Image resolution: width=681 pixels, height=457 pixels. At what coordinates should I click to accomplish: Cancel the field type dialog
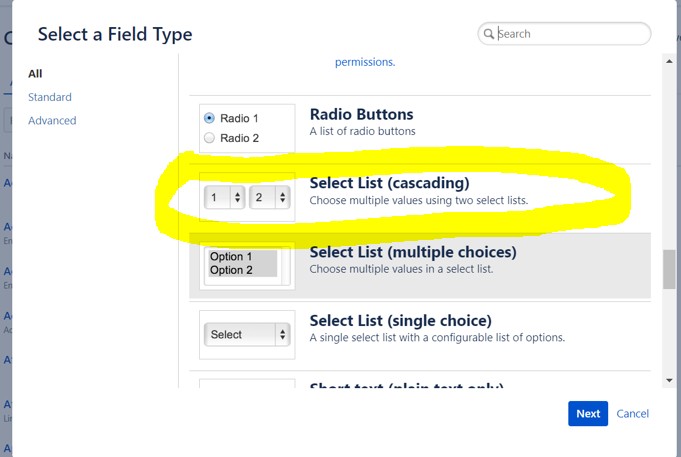[632, 414]
